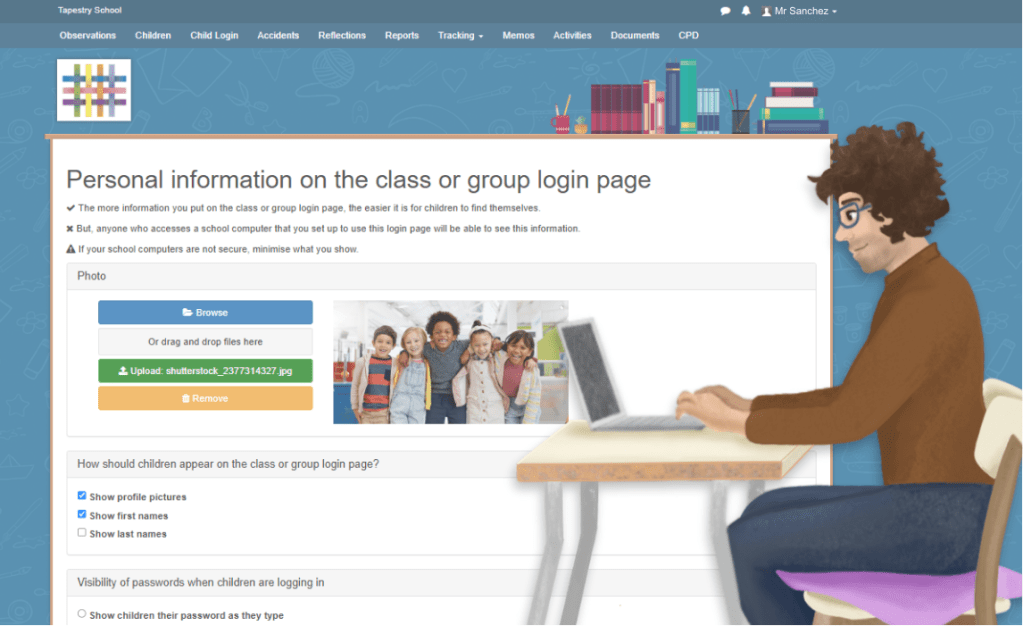Disable Show first names

tap(82, 514)
